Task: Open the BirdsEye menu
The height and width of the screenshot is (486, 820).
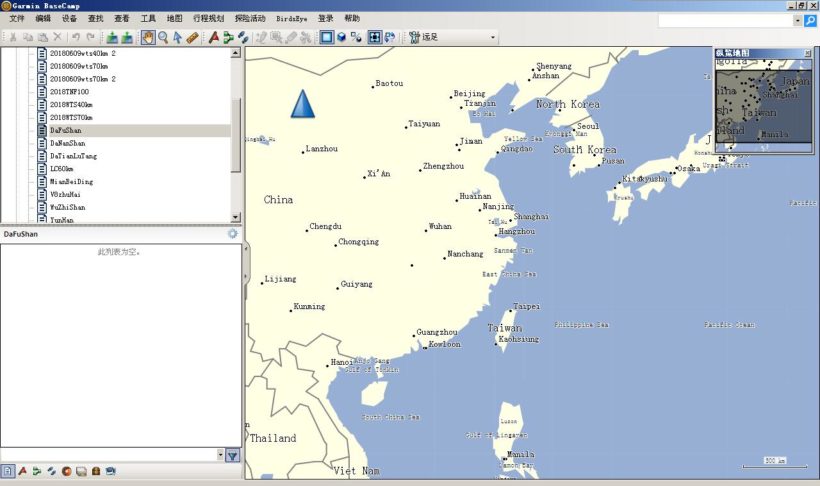Action: click(291, 18)
